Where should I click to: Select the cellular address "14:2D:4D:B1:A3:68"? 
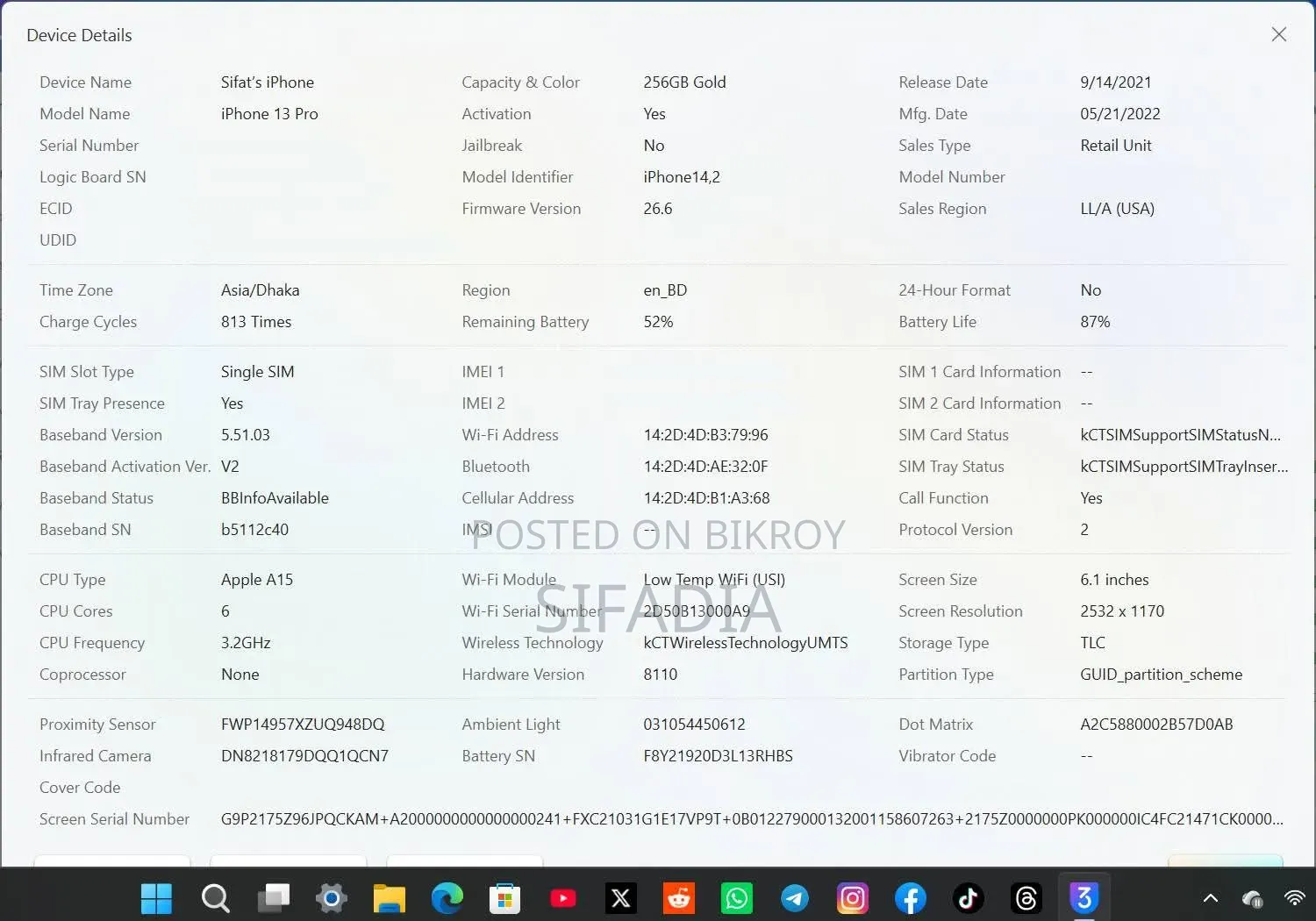(706, 498)
